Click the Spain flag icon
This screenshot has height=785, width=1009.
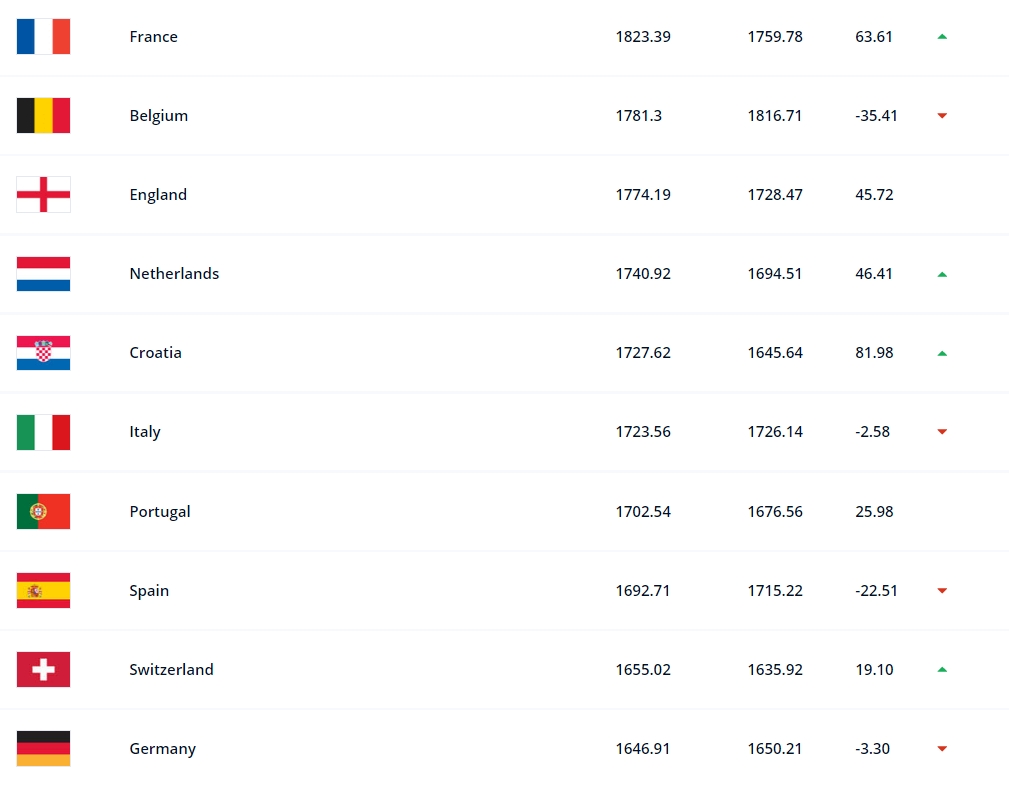tap(43, 591)
